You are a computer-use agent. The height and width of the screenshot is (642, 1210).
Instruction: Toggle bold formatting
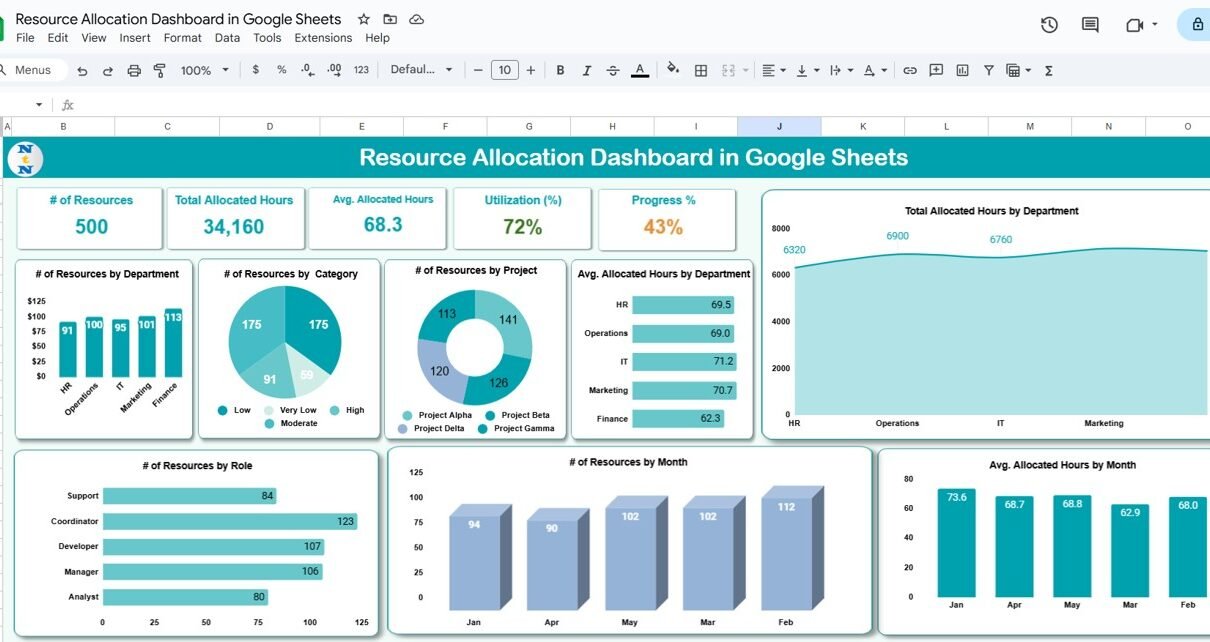tap(560, 70)
